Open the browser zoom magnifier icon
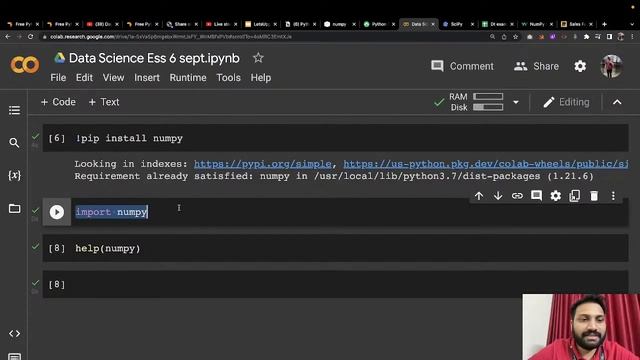640x360 pixels. 493,37
